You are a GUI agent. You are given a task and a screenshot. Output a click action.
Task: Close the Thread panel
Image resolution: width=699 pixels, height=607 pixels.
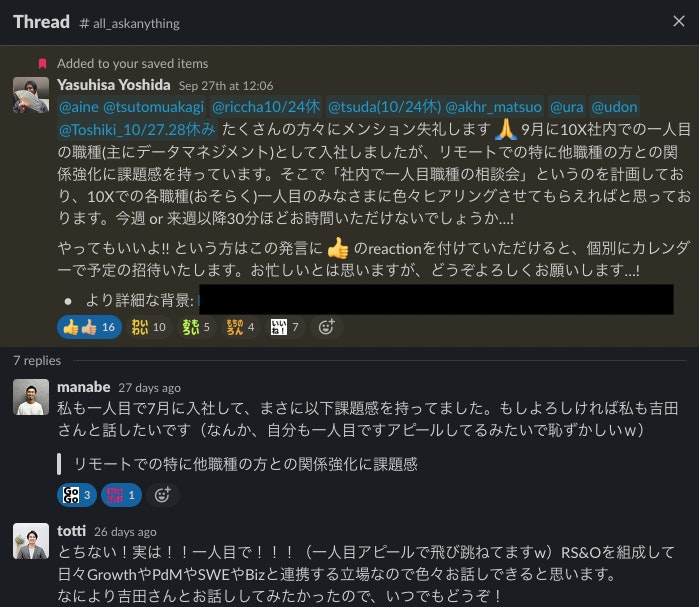[678, 21]
